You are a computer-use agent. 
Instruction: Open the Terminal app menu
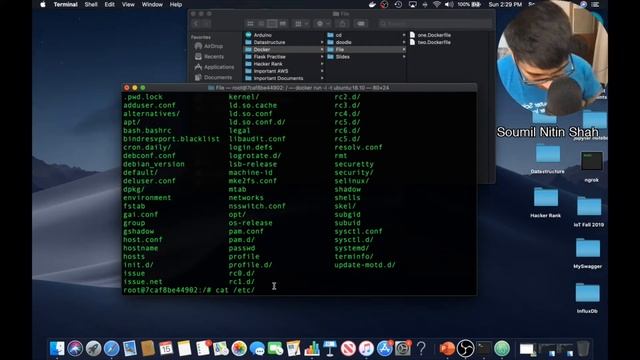pos(65,4)
